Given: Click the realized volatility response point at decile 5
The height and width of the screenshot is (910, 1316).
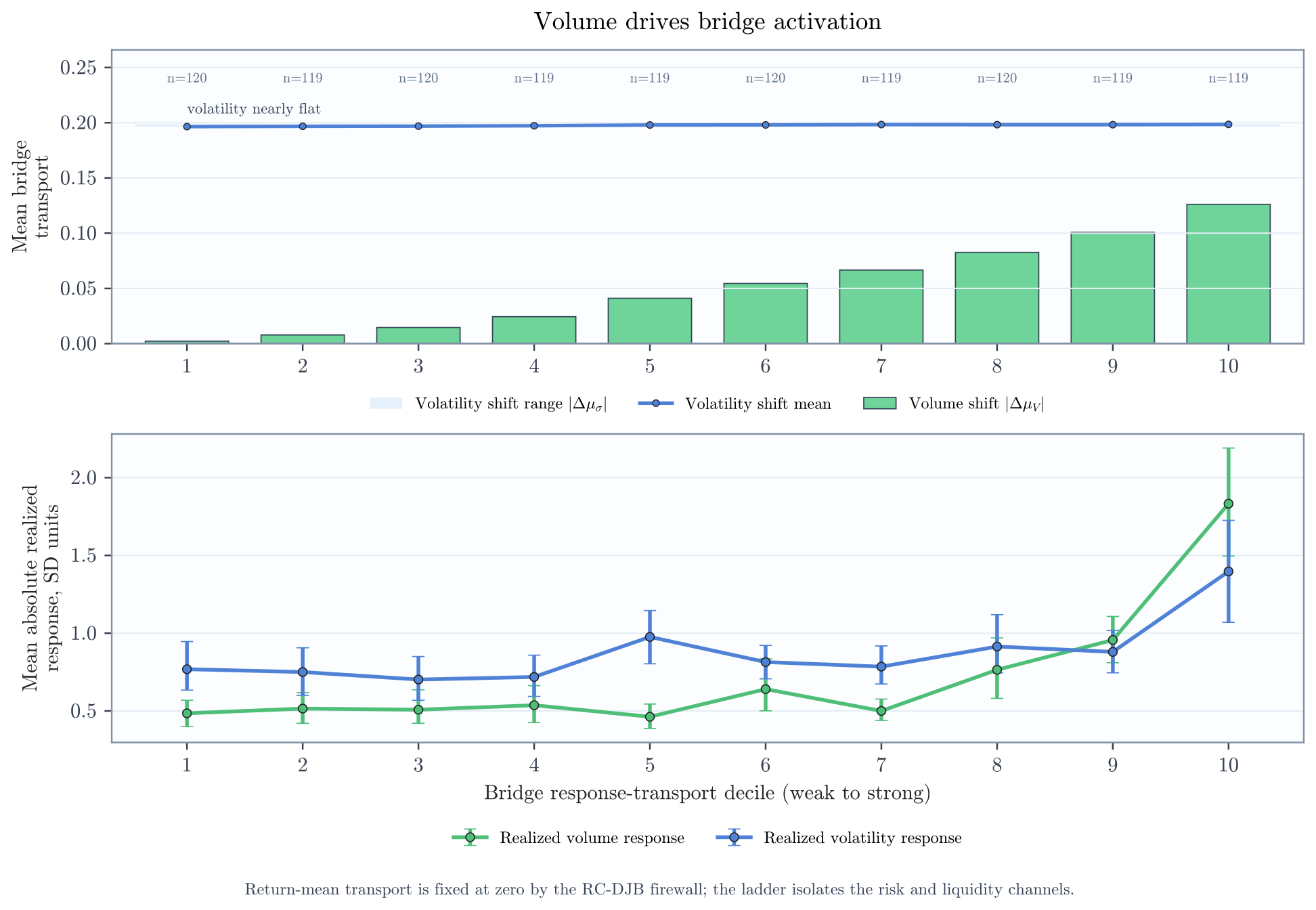Looking at the screenshot, I should (x=649, y=637).
